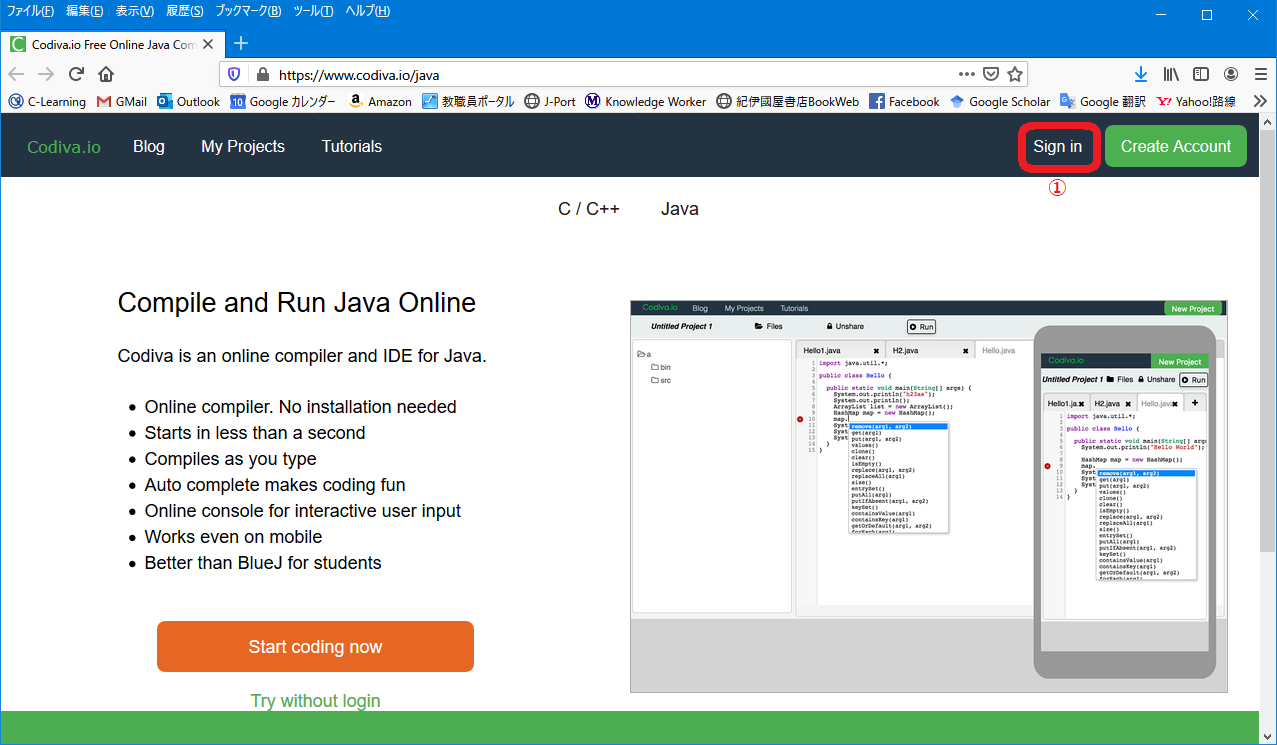Open the Firefox account icon
Screen dimensions: 1277x745
tap(1231, 74)
